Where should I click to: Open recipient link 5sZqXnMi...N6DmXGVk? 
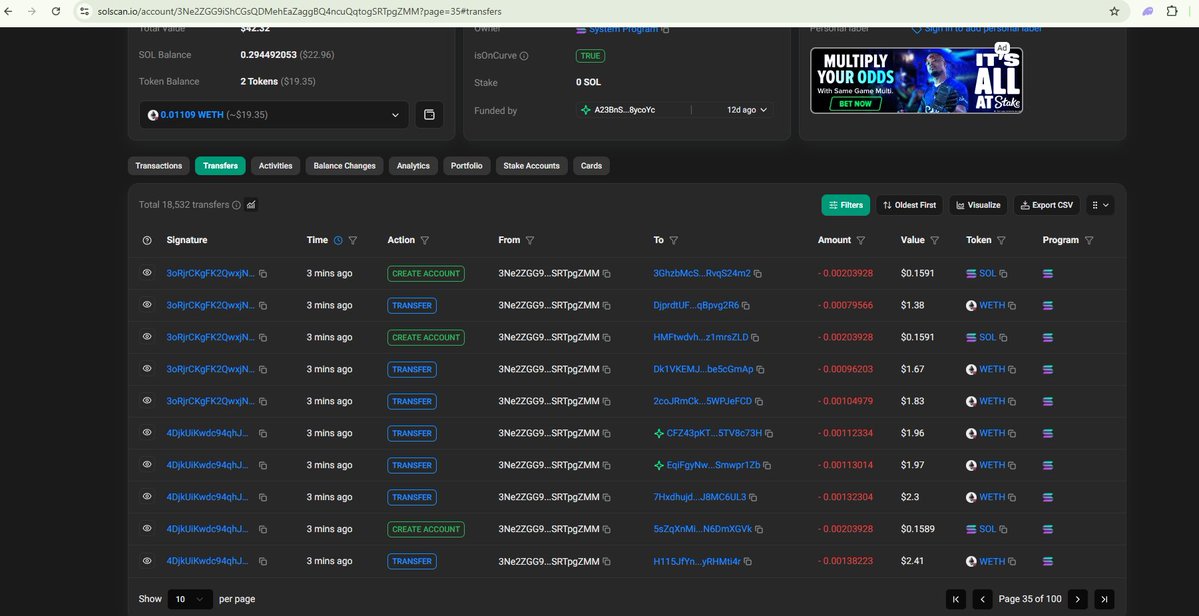(703, 529)
